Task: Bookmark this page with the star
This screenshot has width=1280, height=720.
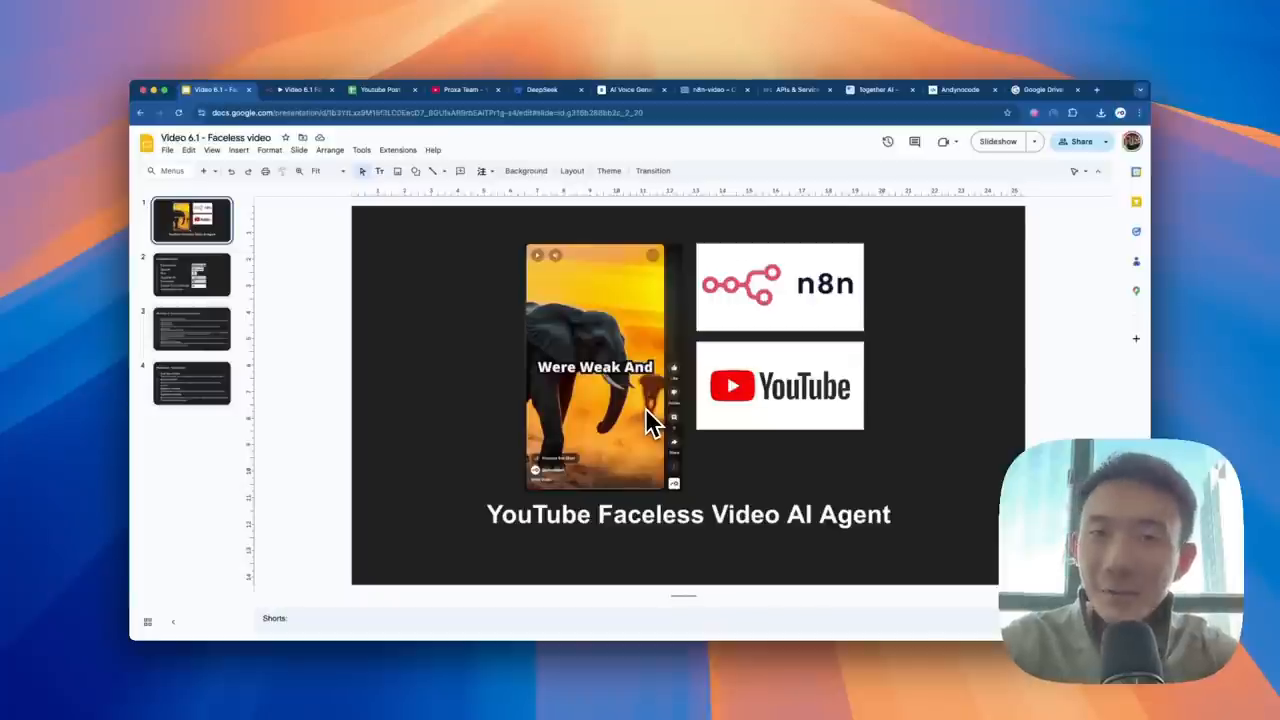Action: pos(1007,113)
